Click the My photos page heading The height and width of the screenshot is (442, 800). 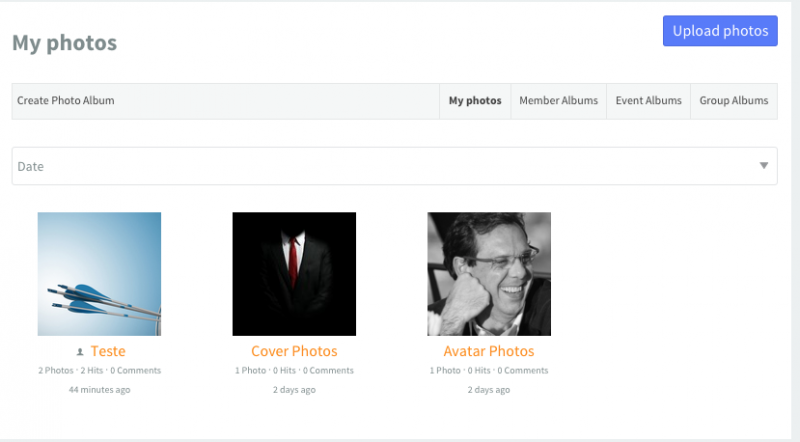tap(65, 43)
